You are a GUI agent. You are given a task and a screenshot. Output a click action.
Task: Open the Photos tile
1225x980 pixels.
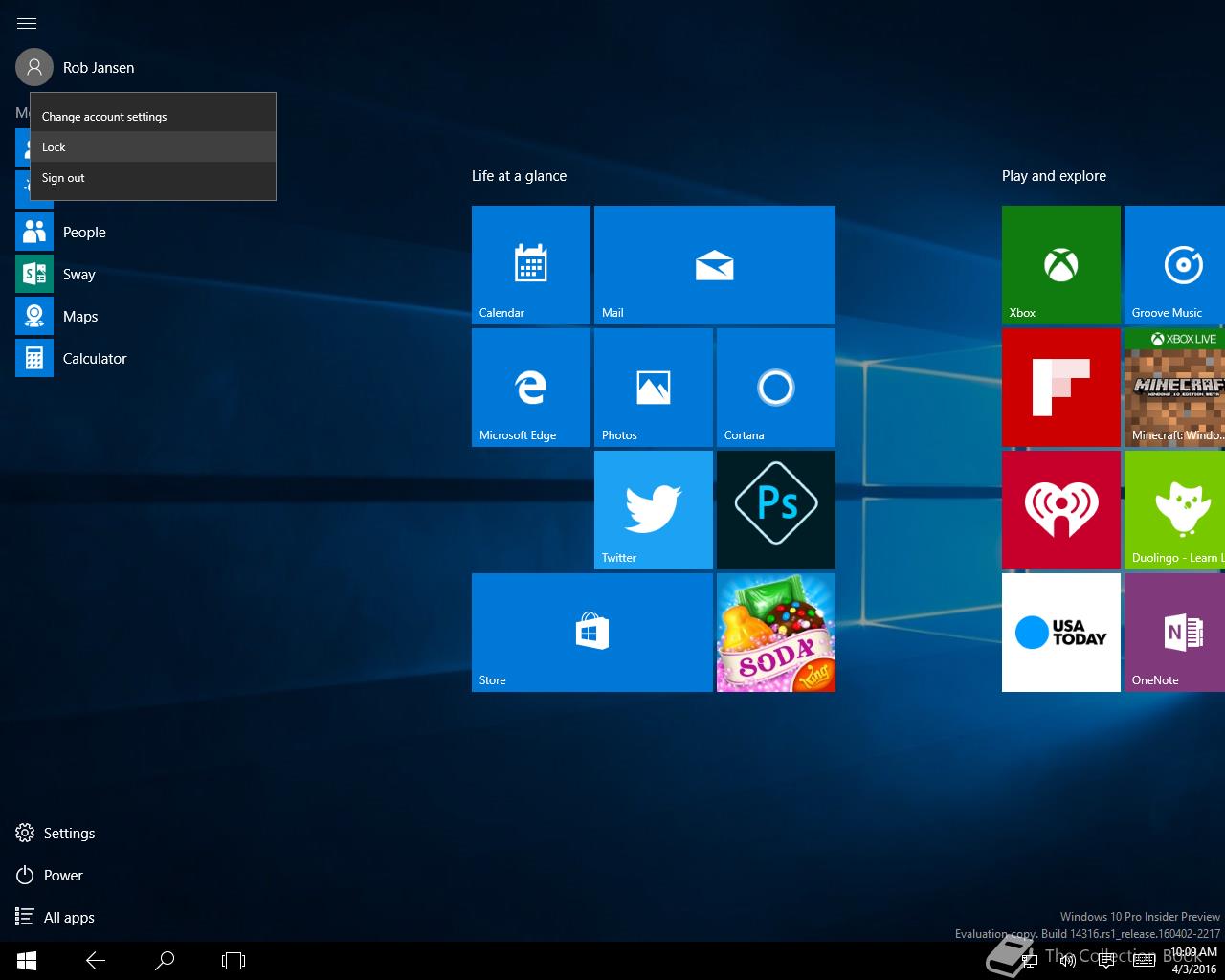[654, 388]
